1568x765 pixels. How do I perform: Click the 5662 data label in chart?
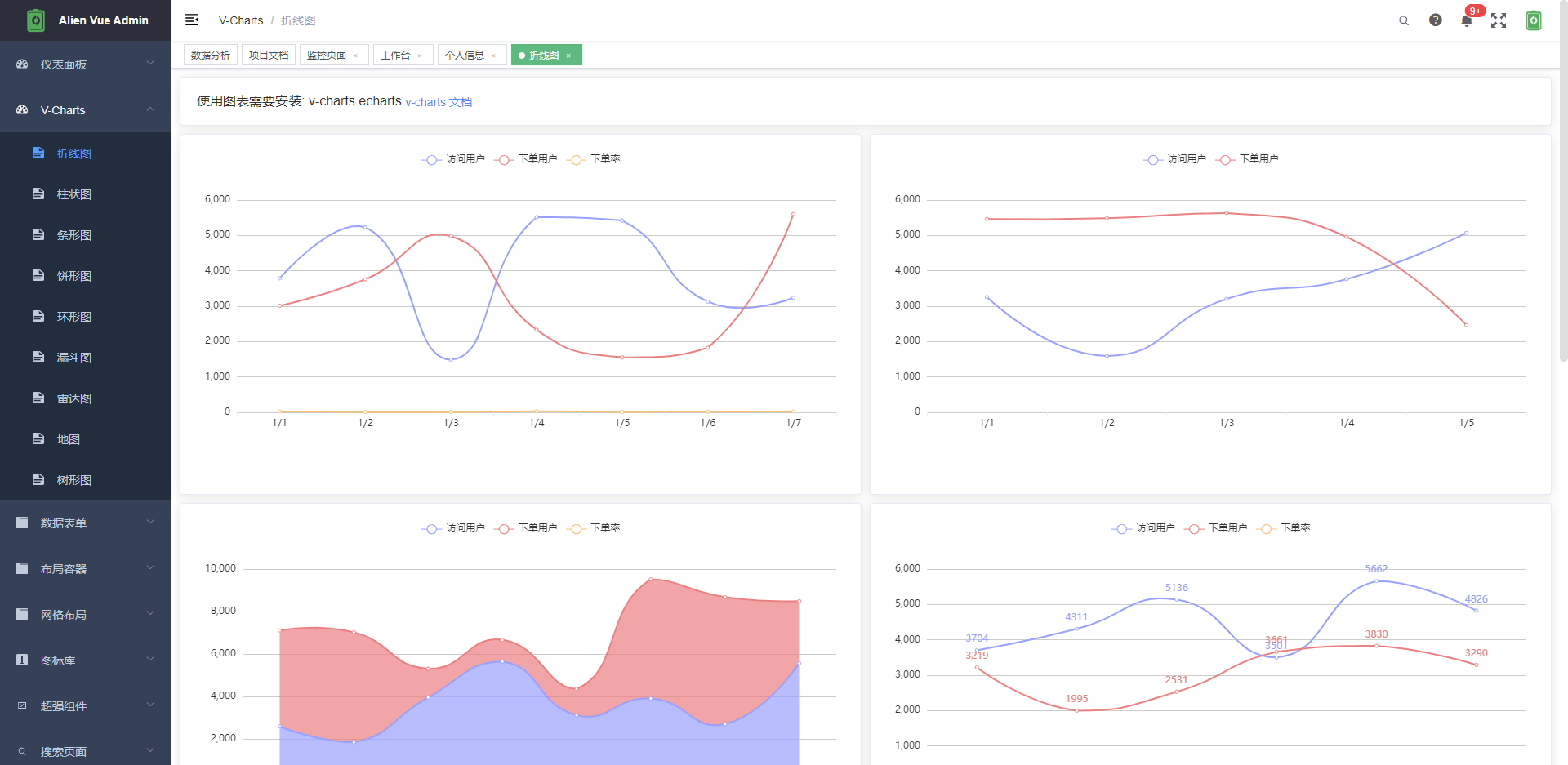click(1376, 569)
